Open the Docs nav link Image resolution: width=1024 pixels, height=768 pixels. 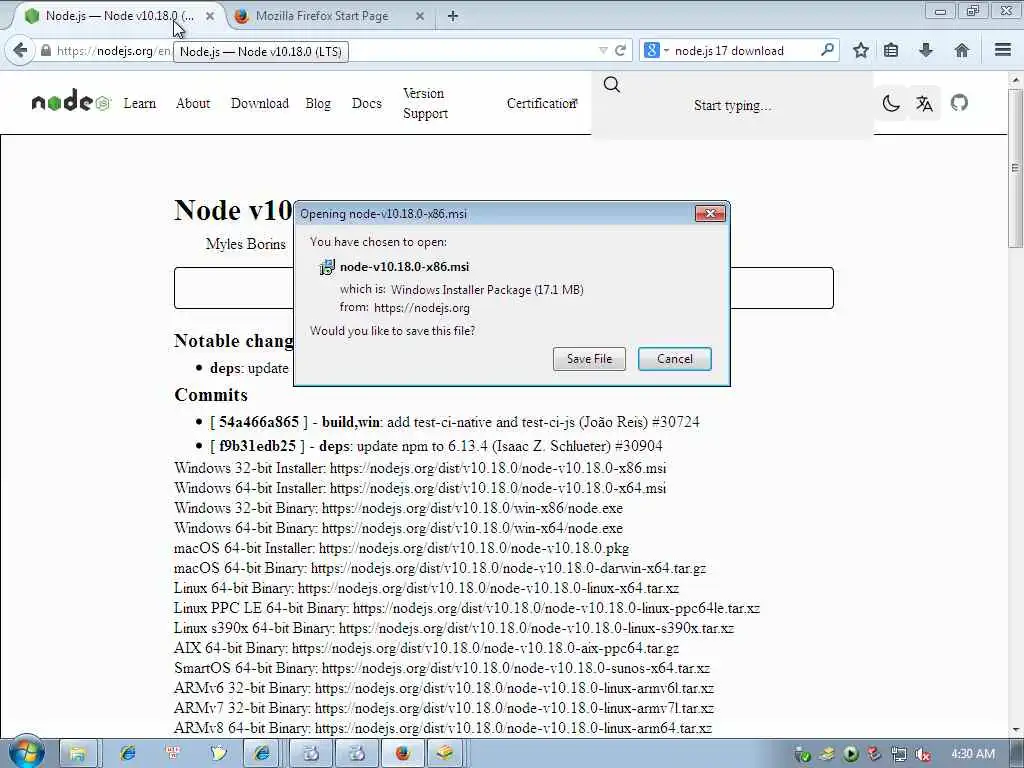click(366, 103)
